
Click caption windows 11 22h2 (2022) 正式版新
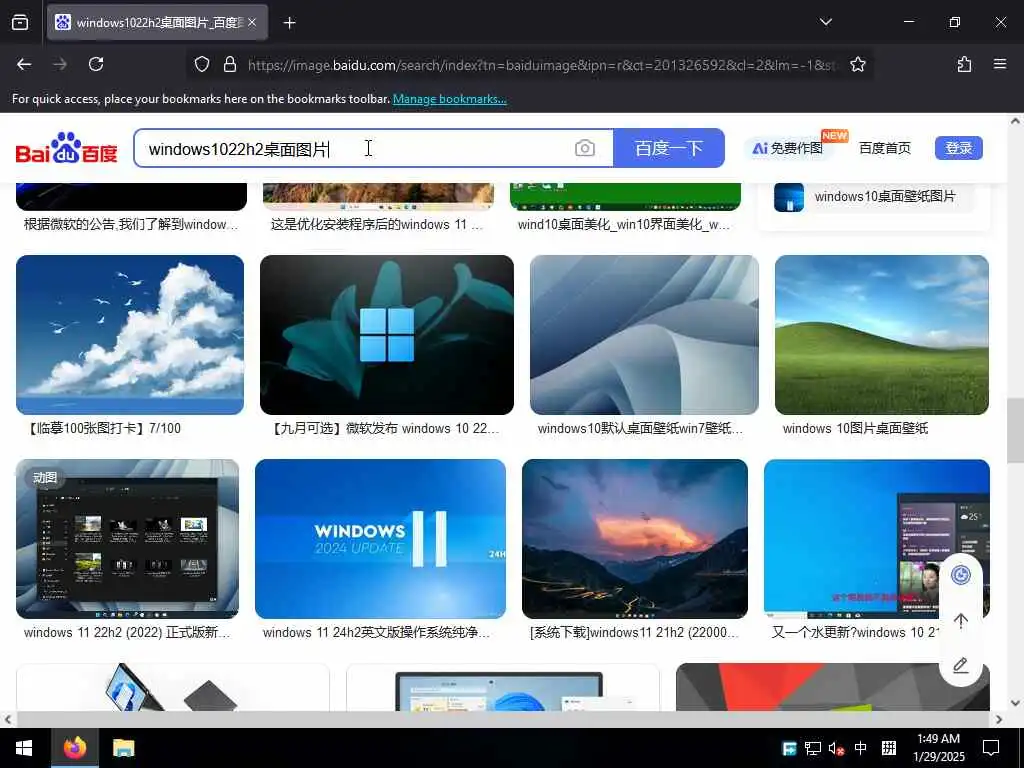tap(127, 633)
